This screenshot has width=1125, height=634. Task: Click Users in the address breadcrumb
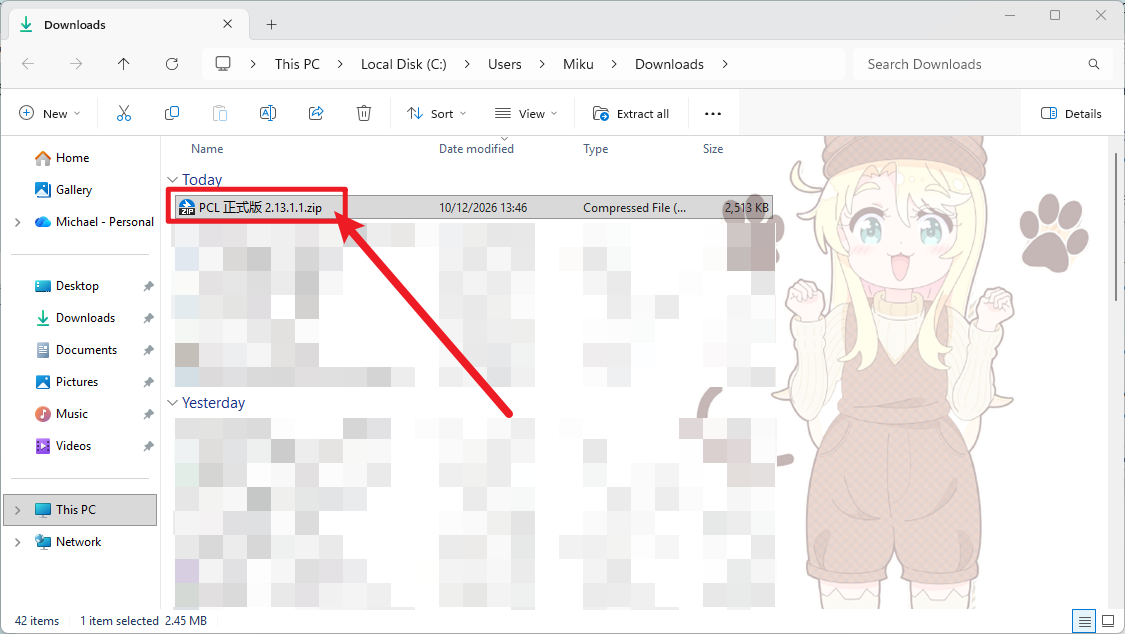(504, 64)
